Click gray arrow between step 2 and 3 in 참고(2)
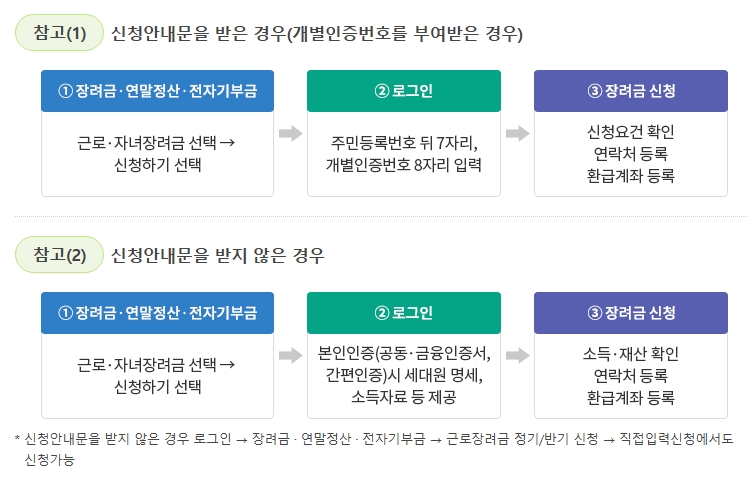The width and height of the screenshot is (749, 478). [517, 355]
